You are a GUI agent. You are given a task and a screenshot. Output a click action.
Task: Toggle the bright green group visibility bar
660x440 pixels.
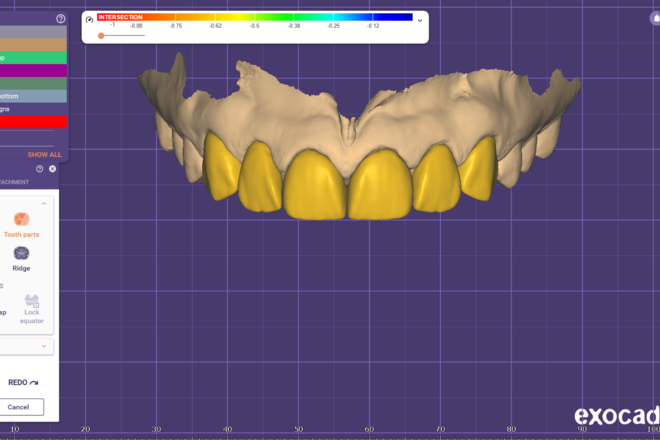click(x=33, y=58)
